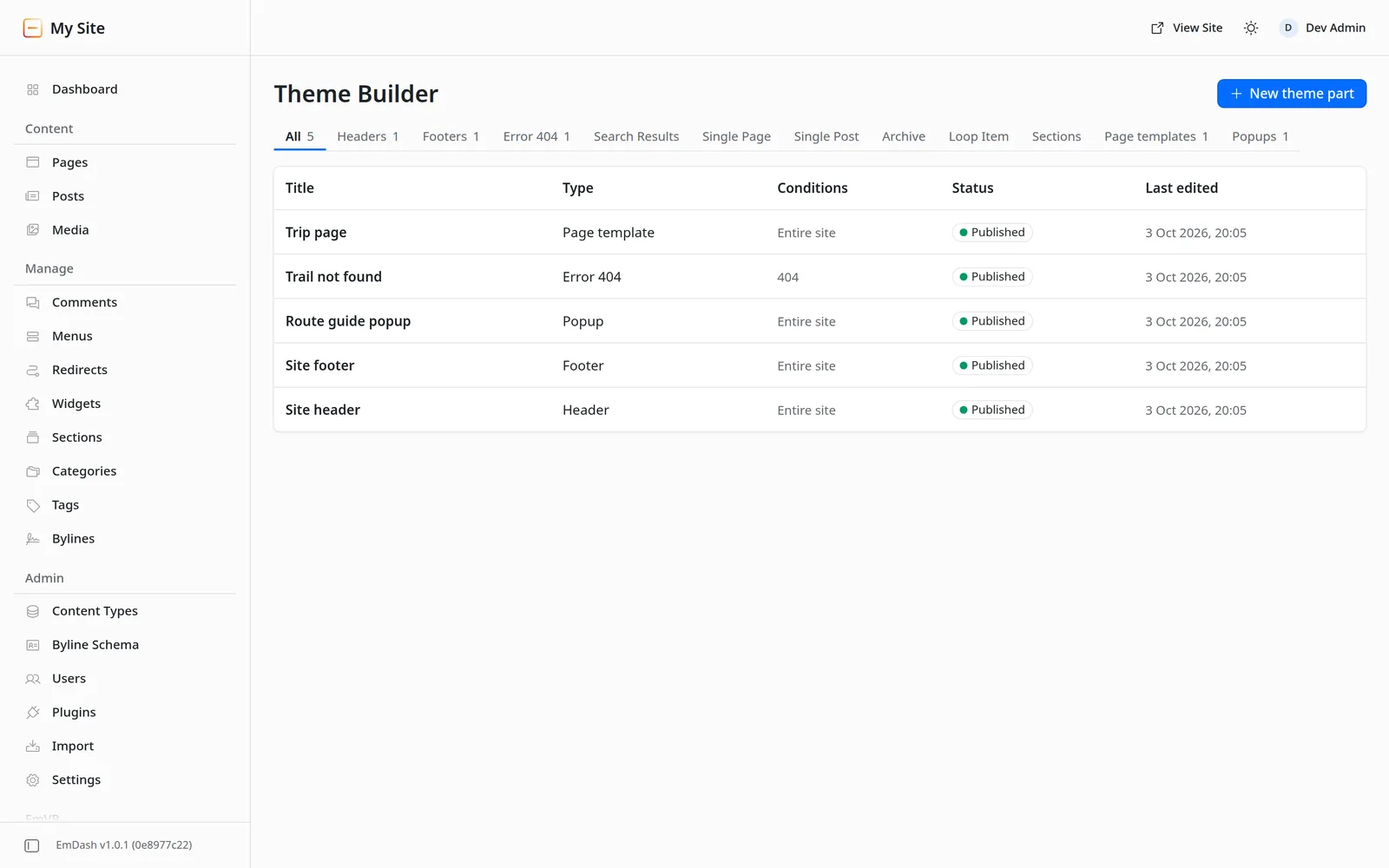Open the Trip page theme part
This screenshot has height=868, width=1389.
[316, 233]
